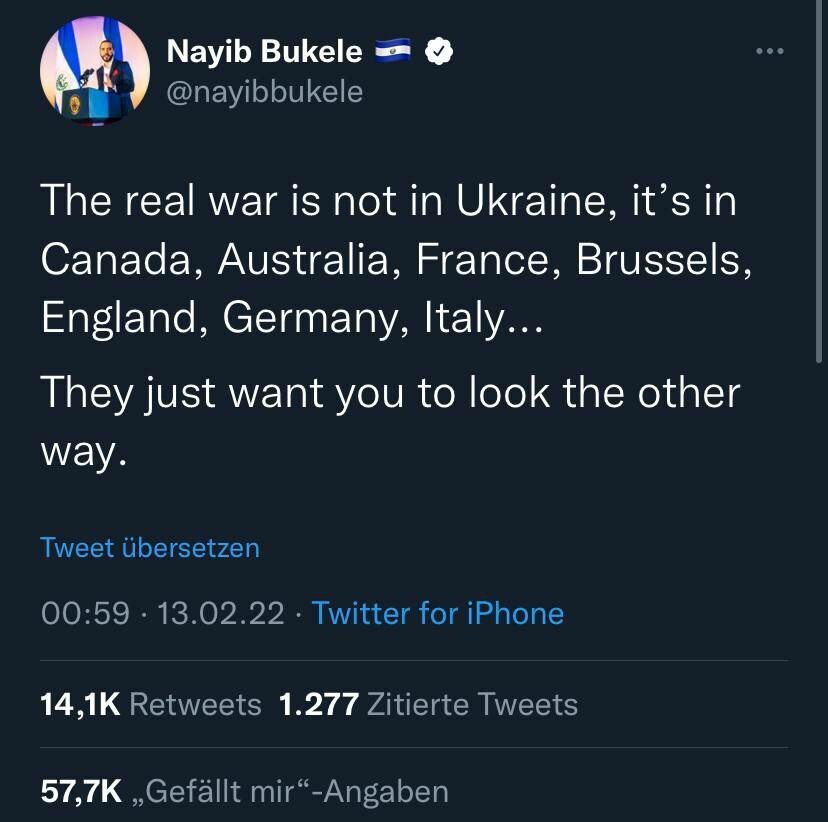Show the 1.277 Zitierte Tweets
Image resolution: width=828 pixels, height=822 pixels.
pos(428,704)
